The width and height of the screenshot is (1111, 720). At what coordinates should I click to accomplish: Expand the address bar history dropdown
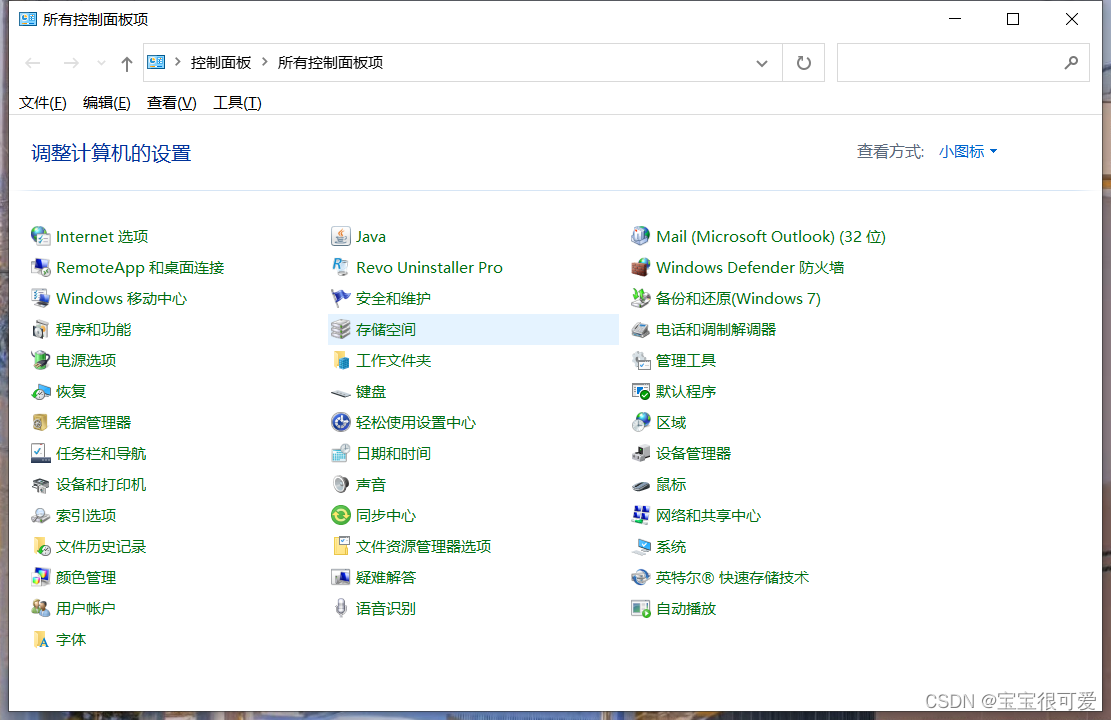762,63
